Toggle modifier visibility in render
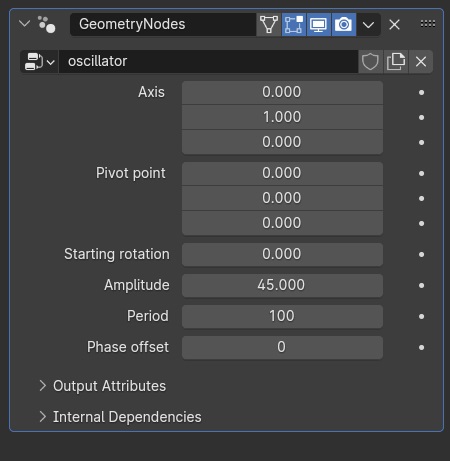The height and width of the screenshot is (461, 450). [344, 24]
